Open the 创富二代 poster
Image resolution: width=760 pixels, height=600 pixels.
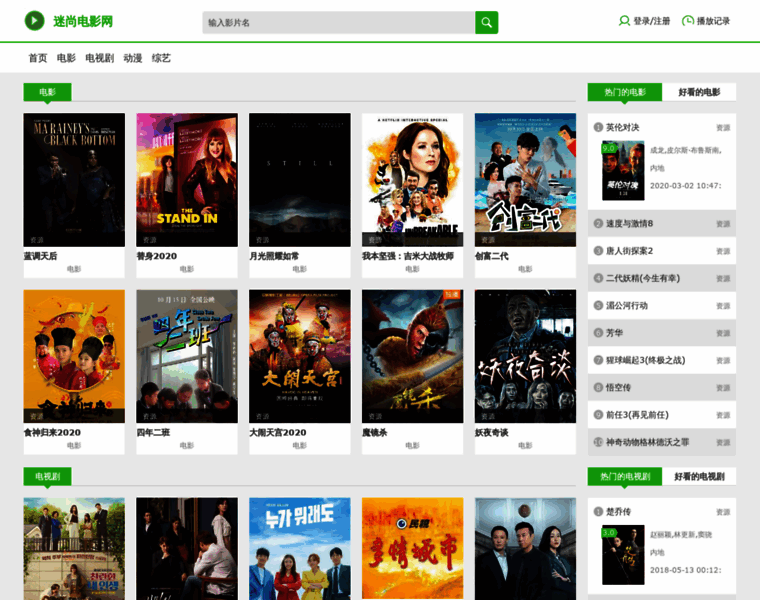(525, 180)
